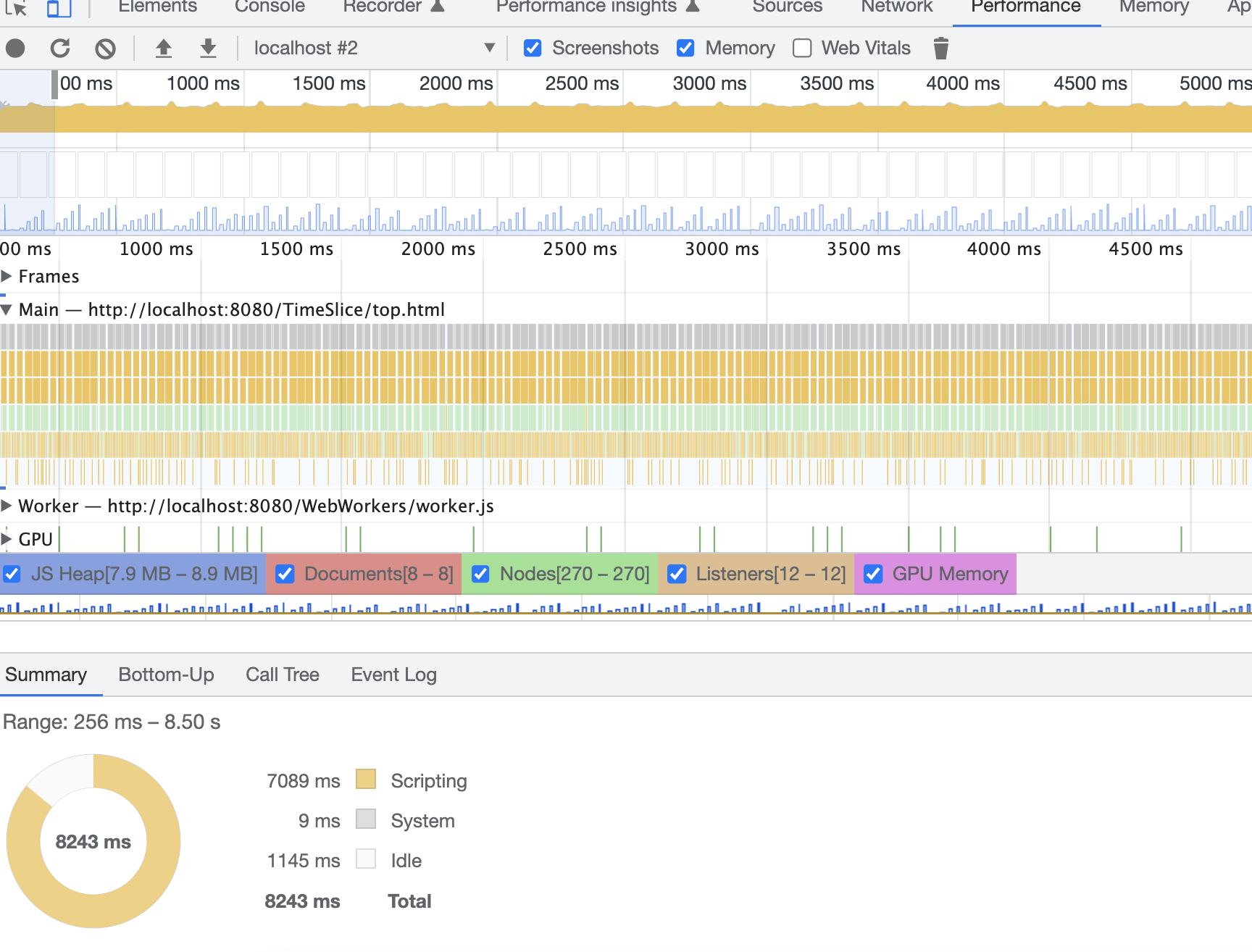Viewport: 1252px width, 952px height.
Task: Select the Performance tab
Action: click(x=1026, y=7)
